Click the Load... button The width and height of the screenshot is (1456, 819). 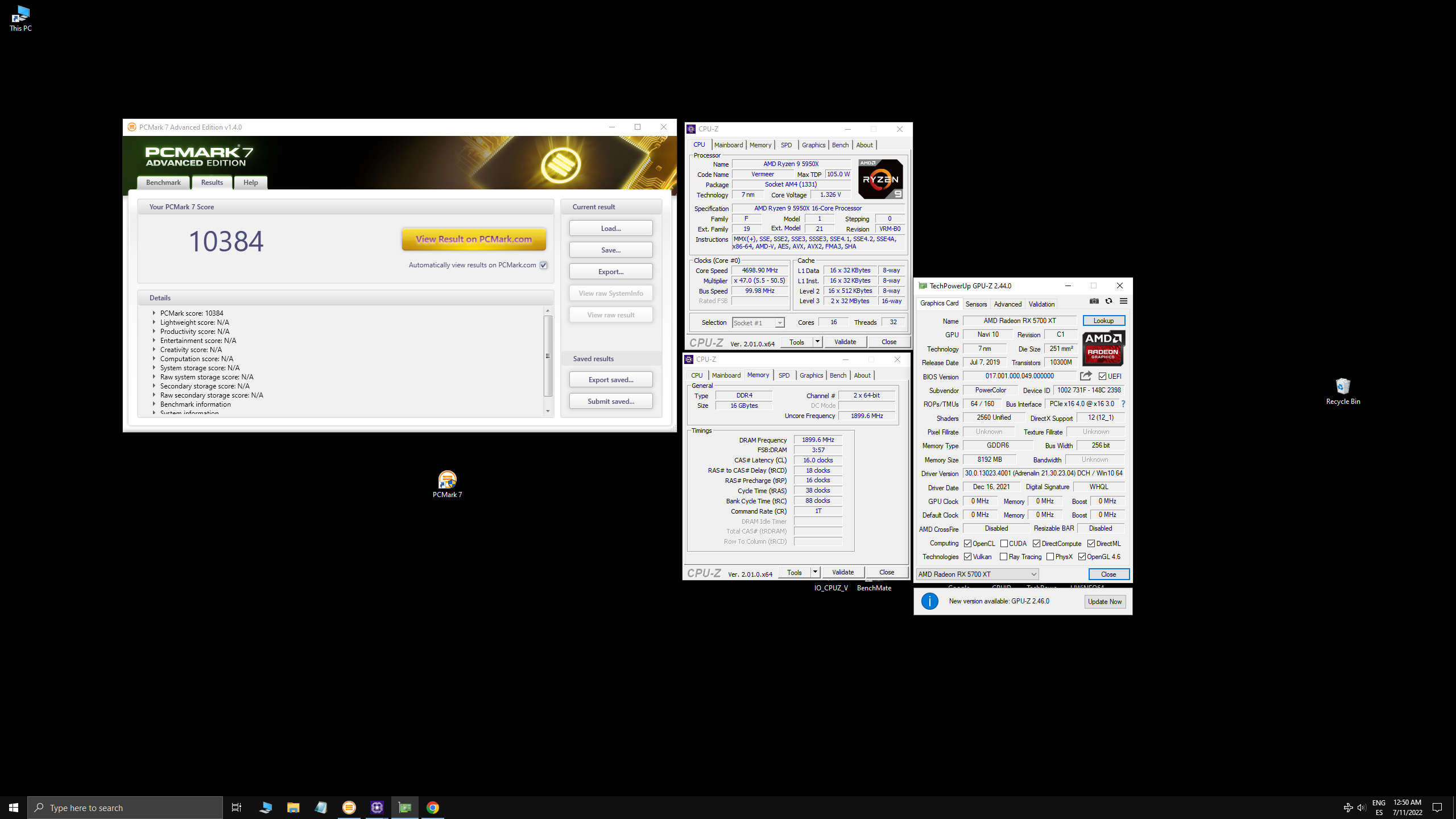coord(611,228)
